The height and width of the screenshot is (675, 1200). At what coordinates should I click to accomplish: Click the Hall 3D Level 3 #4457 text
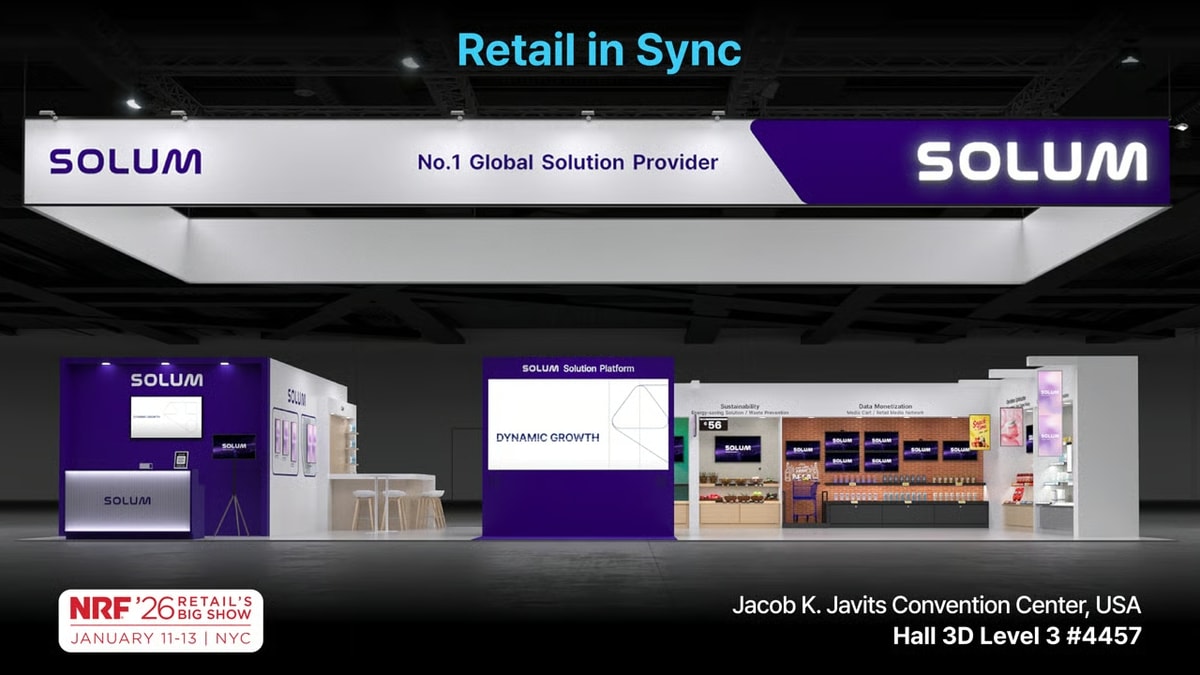click(1015, 634)
